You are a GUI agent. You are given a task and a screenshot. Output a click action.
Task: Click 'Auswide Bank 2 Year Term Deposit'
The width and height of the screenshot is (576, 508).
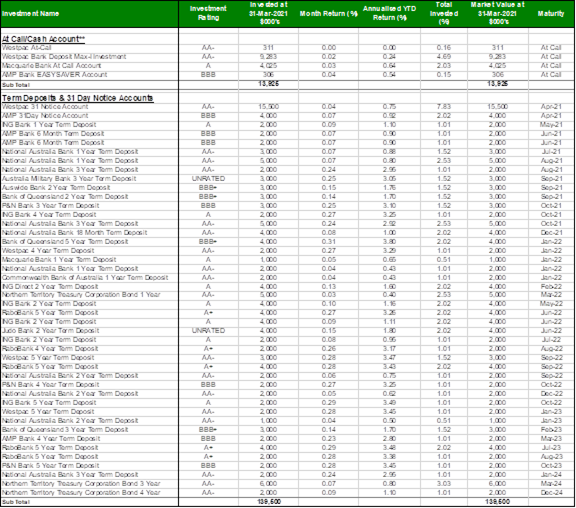pyautogui.click(x=56, y=188)
